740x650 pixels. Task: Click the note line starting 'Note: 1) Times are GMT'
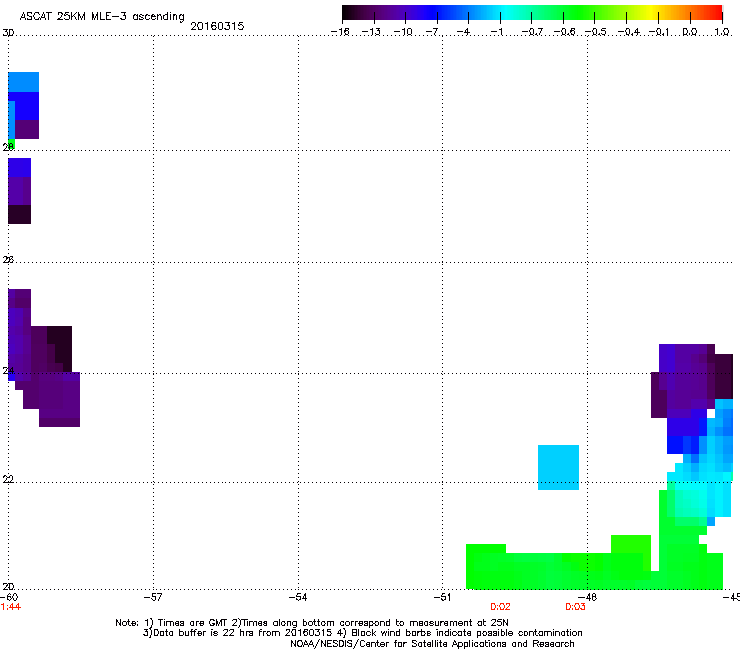point(311,623)
